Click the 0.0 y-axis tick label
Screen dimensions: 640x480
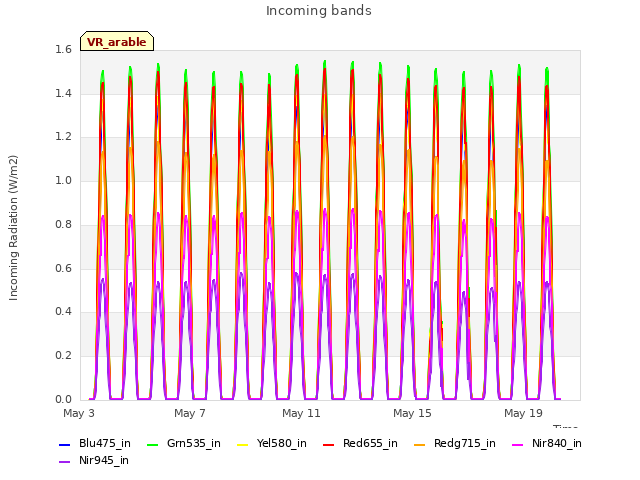63,399
